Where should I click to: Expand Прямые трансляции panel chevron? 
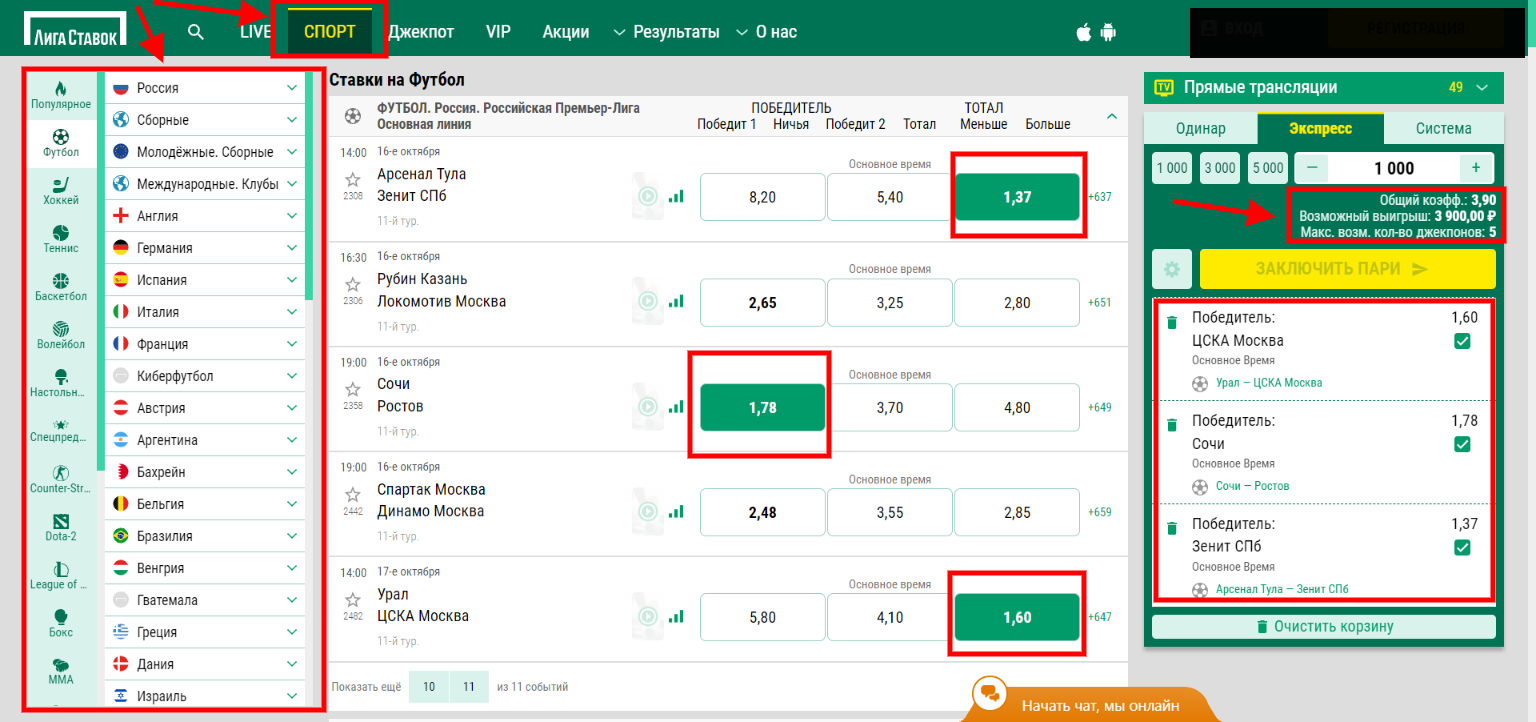[x=1482, y=87]
